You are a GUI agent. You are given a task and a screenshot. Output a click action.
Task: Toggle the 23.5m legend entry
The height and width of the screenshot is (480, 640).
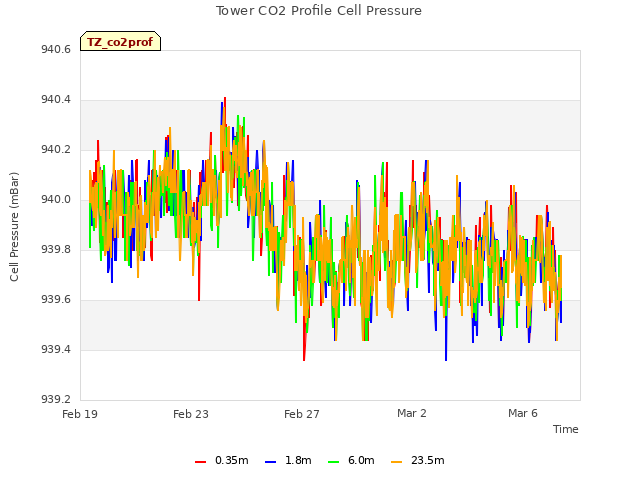[418, 460]
